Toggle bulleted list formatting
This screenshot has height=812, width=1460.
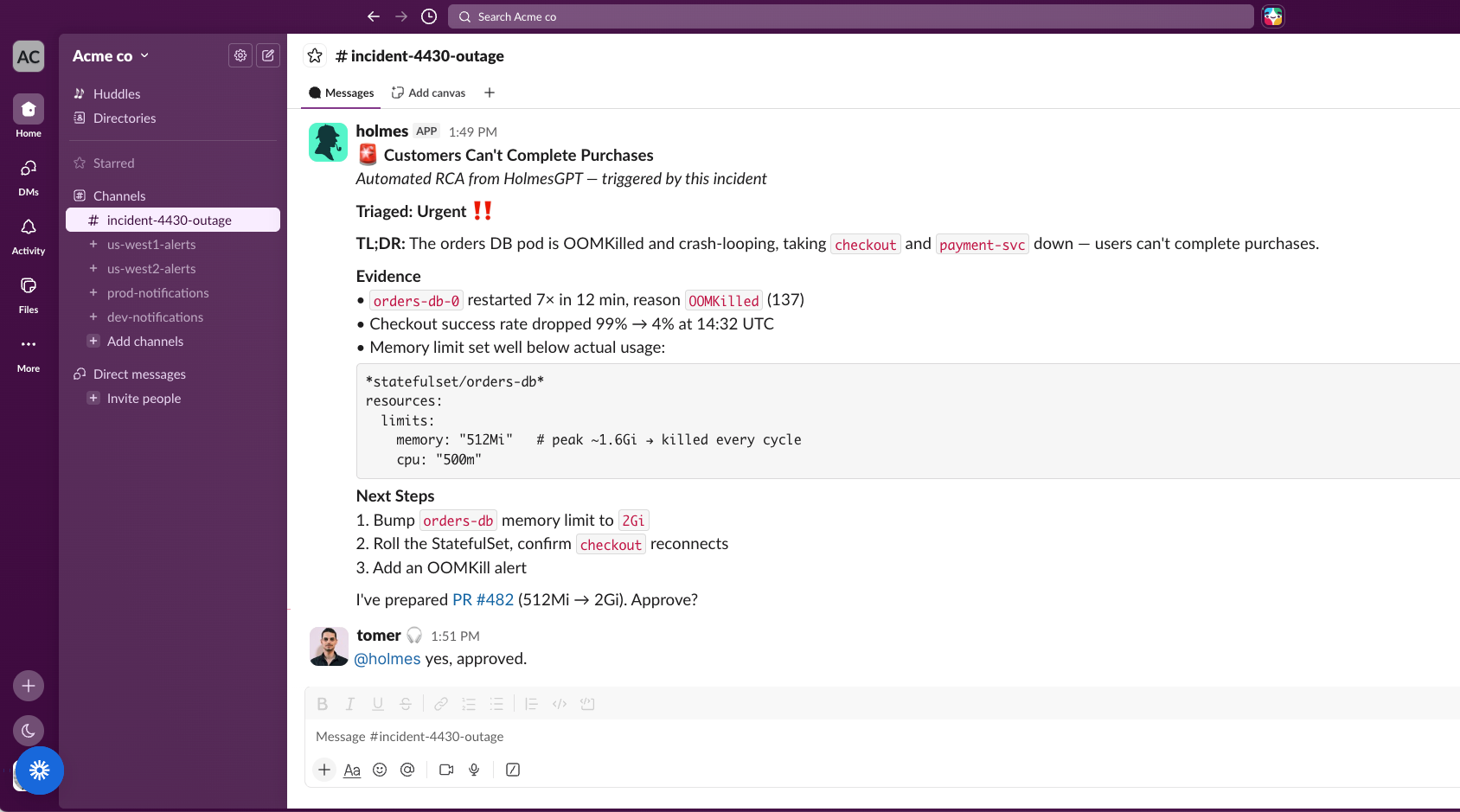click(496, 704)
